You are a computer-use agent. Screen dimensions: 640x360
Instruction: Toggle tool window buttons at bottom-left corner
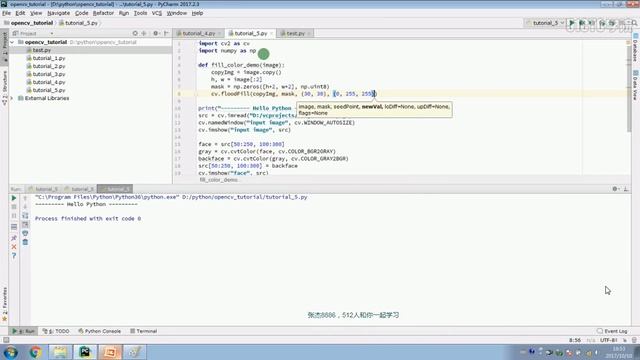click(x=6, y=340)
